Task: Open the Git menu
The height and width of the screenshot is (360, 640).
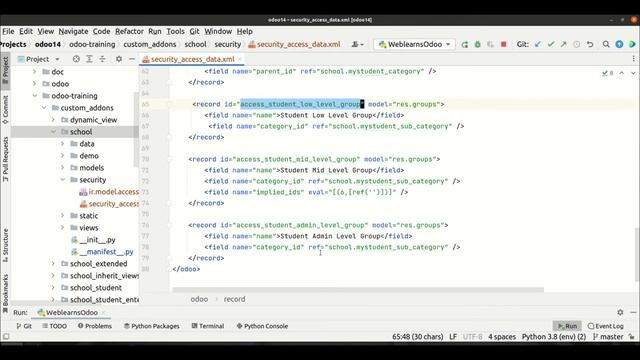Action: 194,31
